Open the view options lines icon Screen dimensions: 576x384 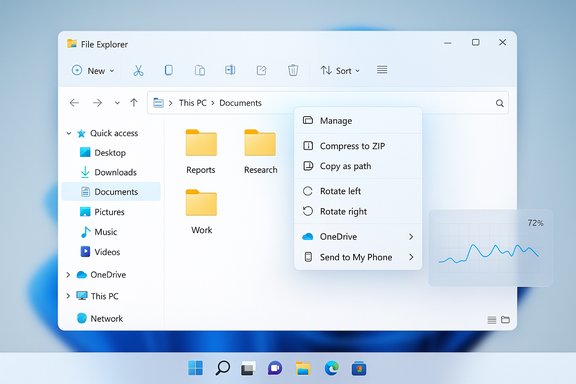tap(382, 69)
